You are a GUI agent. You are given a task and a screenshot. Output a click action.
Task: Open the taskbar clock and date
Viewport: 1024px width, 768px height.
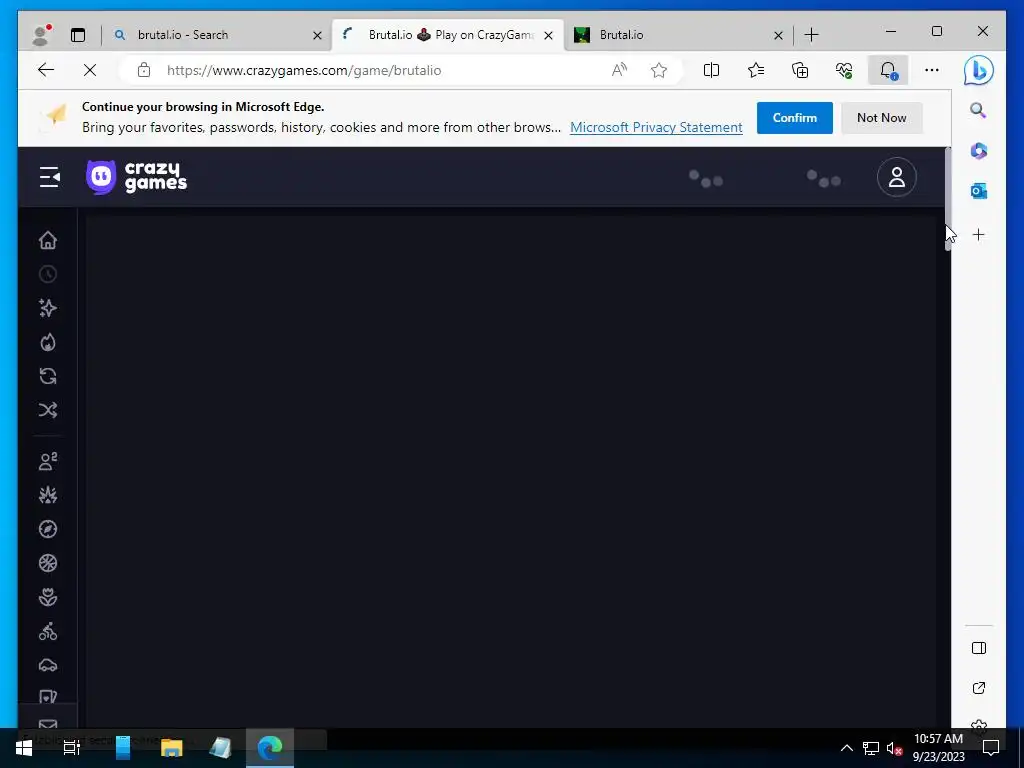click(938, 747)
